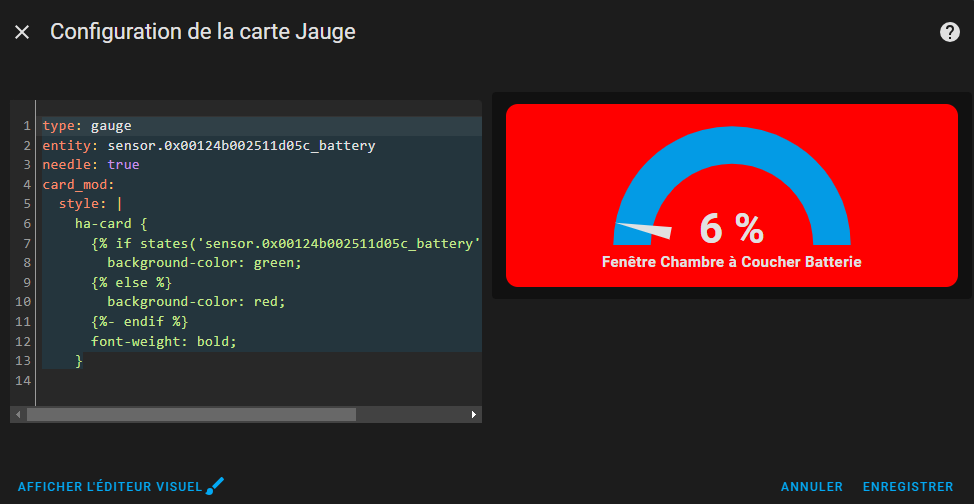Click the 6 % value in the gauge preview
The width and height of the screenshot is (974, 504).
tap(732, 229)
